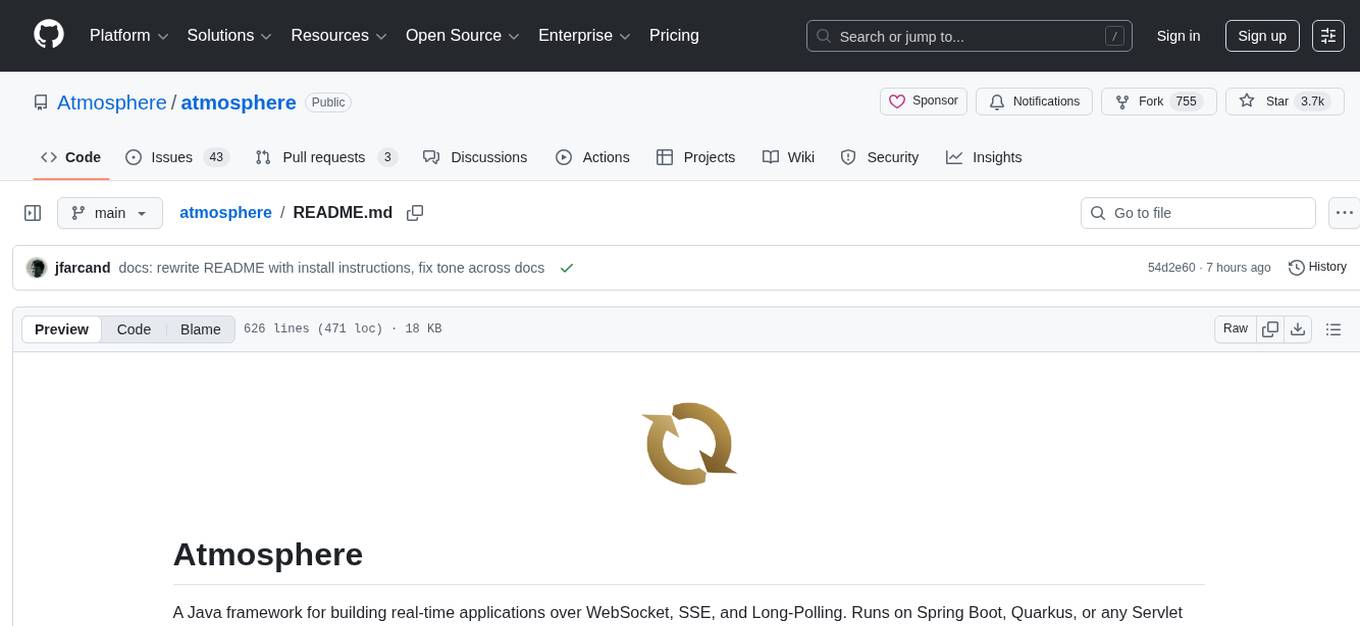Switch to Blame view
Viewport: 1360px width, 626px height.
tap(200, 329)
